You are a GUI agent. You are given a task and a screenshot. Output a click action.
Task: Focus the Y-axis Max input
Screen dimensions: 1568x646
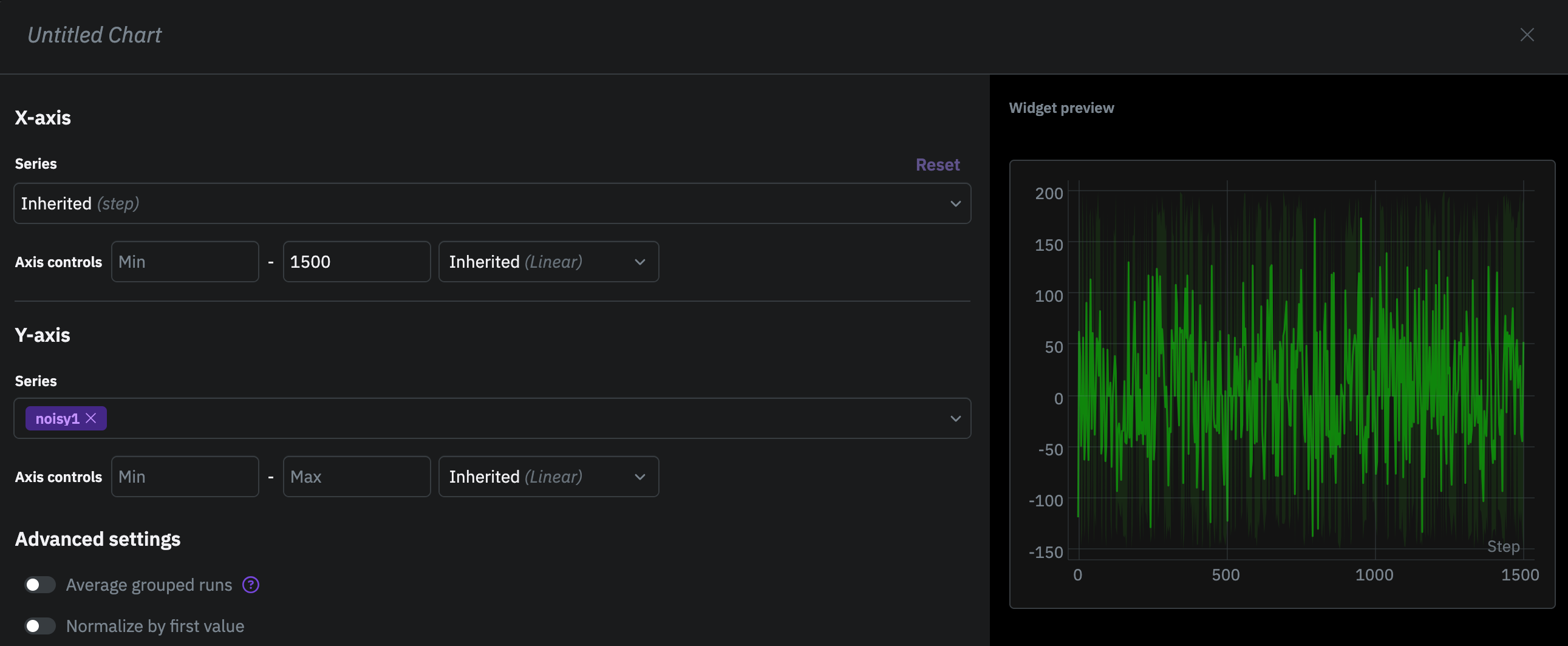click(356, 476)
